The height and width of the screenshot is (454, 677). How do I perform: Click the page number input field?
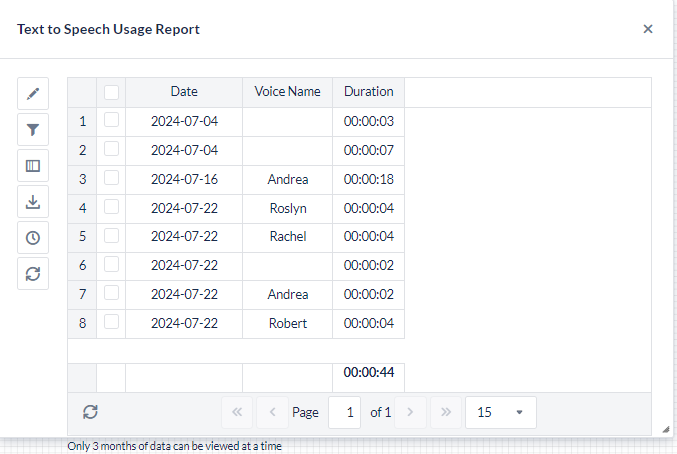344,412
